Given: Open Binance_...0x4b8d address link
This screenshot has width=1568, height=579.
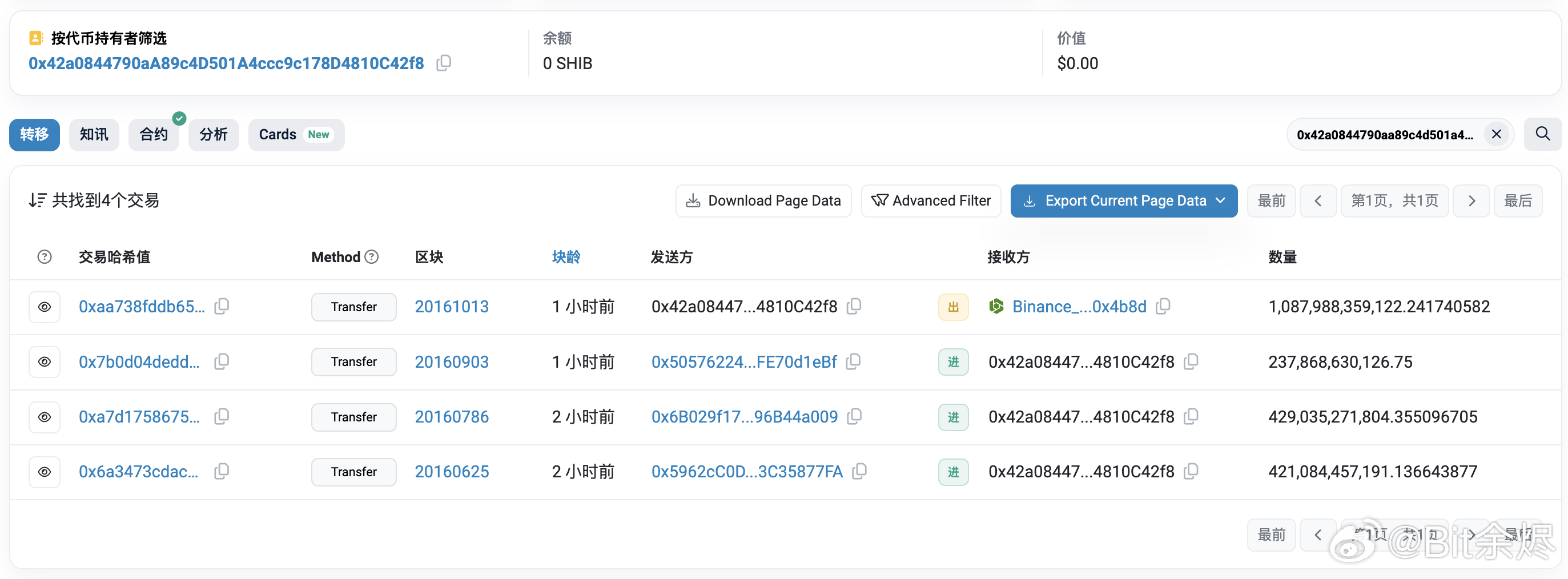Looking at the screenshot, I should pos(1079,307).
